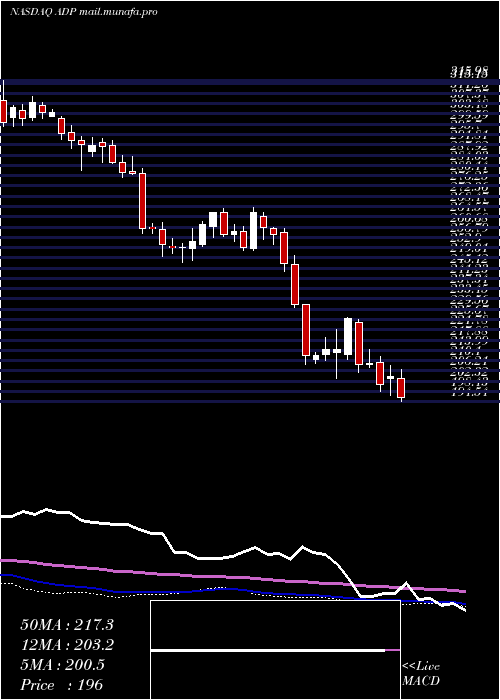The image size is (500, 700).
Task: Click the Price : 196 readout
Action: [62, 685]
